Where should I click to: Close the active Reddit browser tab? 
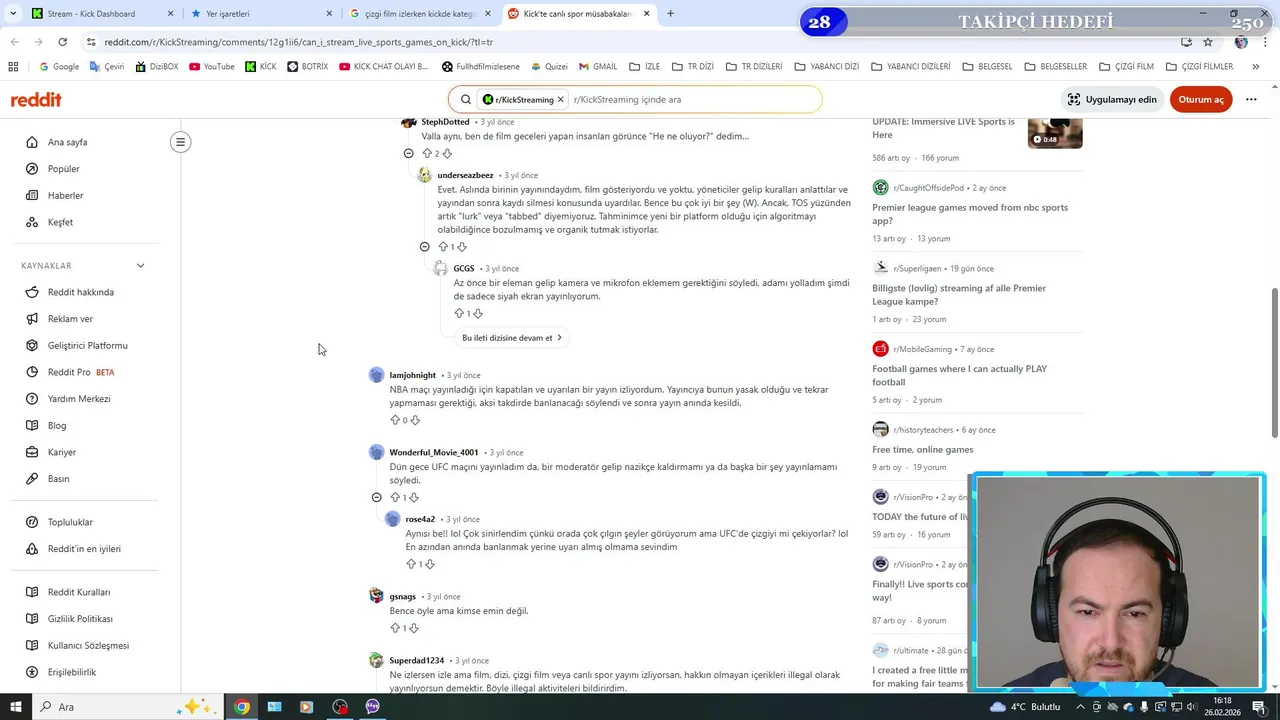point(647,14)
